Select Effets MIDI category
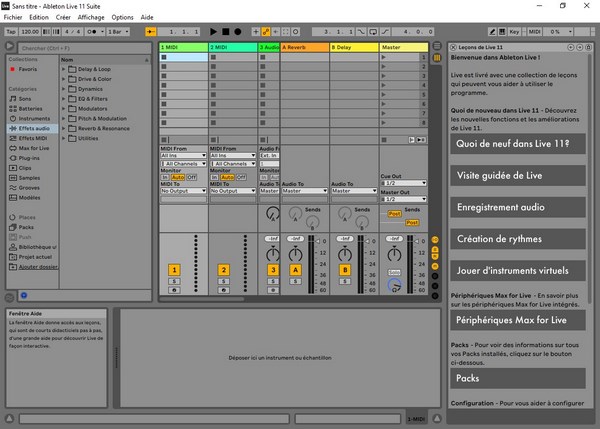This screenshot has height=429, width=600. click(33, 138)
